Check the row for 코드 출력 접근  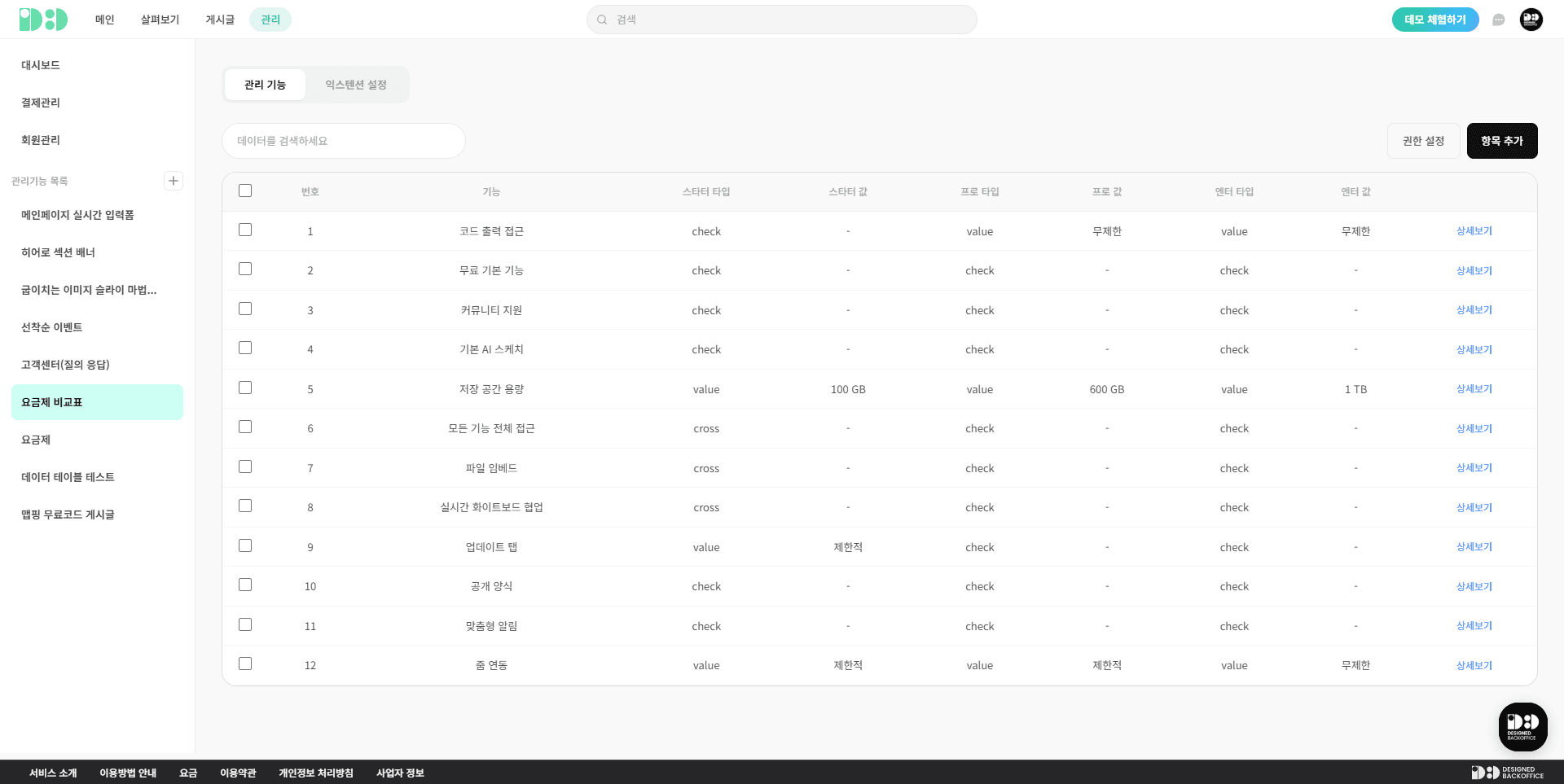[x=245, y=230]
